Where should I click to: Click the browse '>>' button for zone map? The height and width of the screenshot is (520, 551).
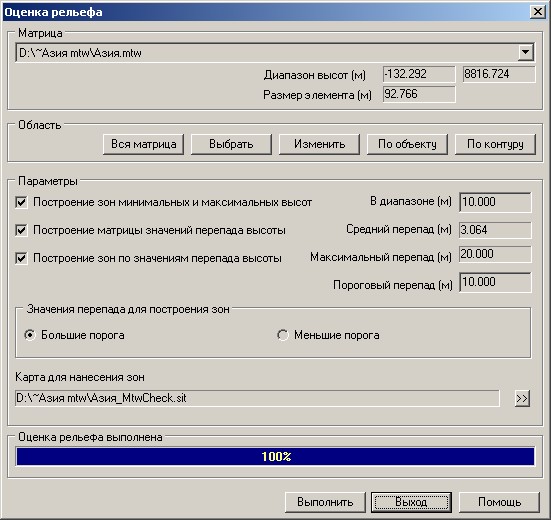tap(522, 398)
